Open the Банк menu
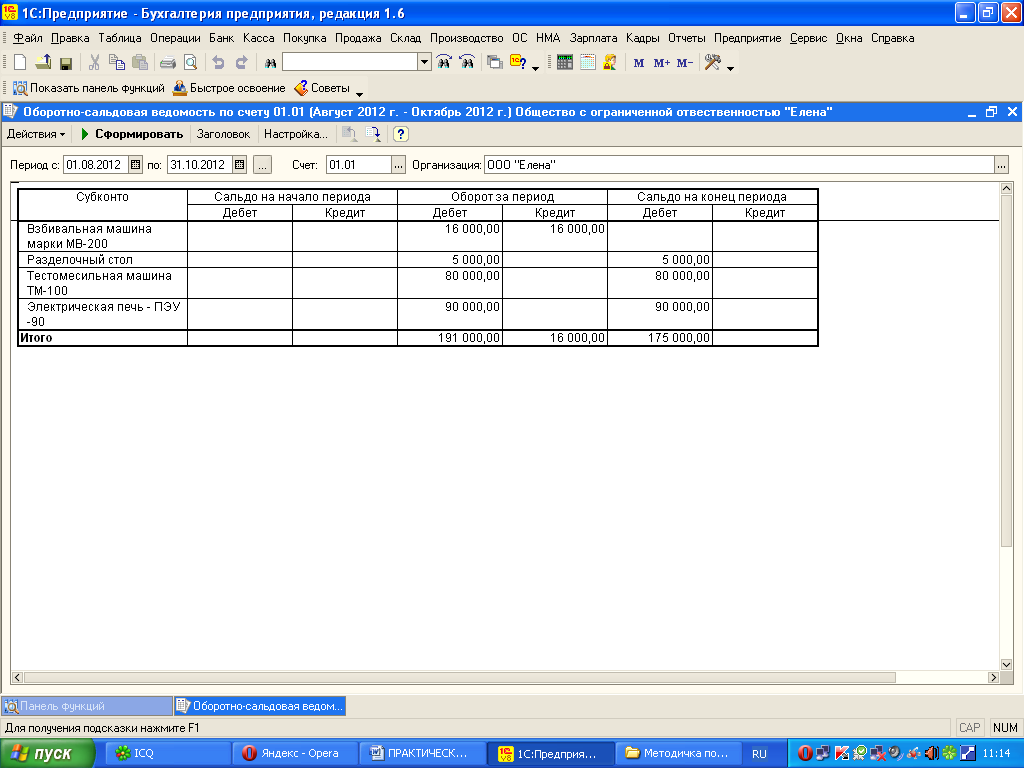The image size is (1024, 768). click(221, 38)
